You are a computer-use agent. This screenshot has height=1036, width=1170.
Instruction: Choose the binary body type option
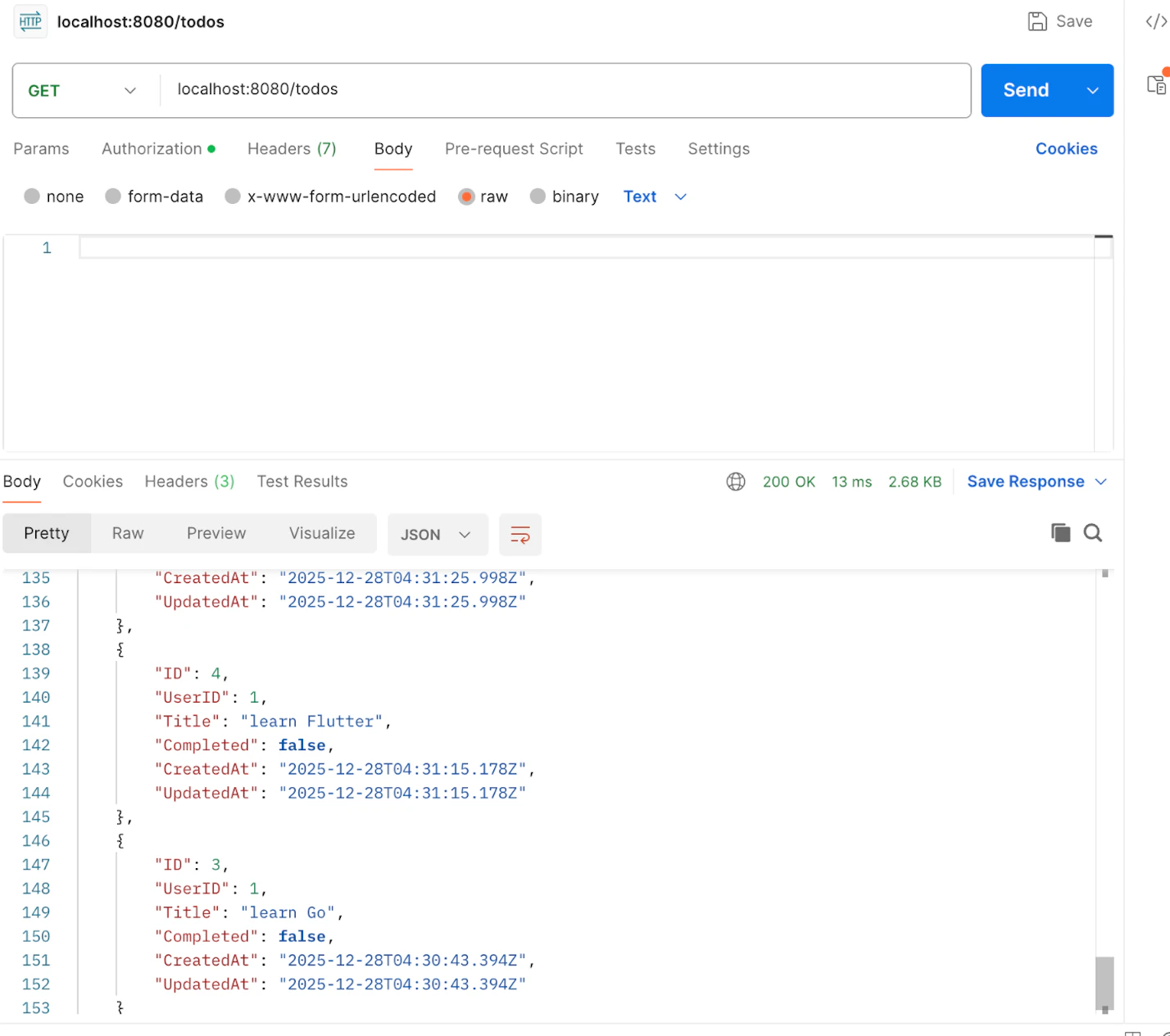(537, 197)
